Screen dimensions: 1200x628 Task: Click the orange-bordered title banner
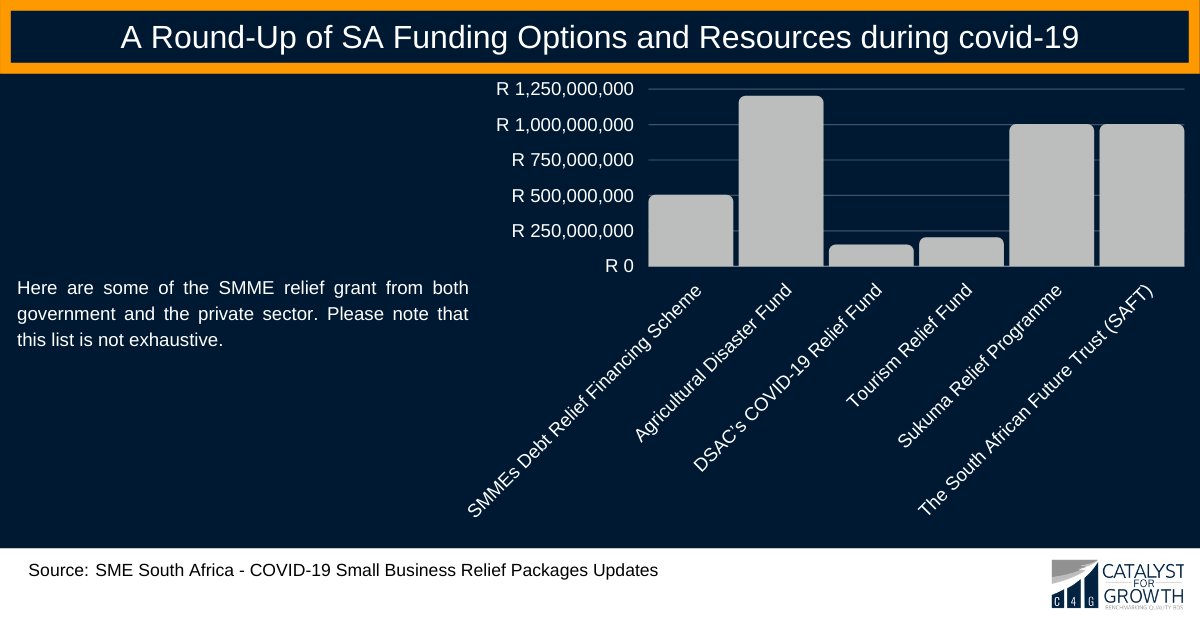coord(600,39)
